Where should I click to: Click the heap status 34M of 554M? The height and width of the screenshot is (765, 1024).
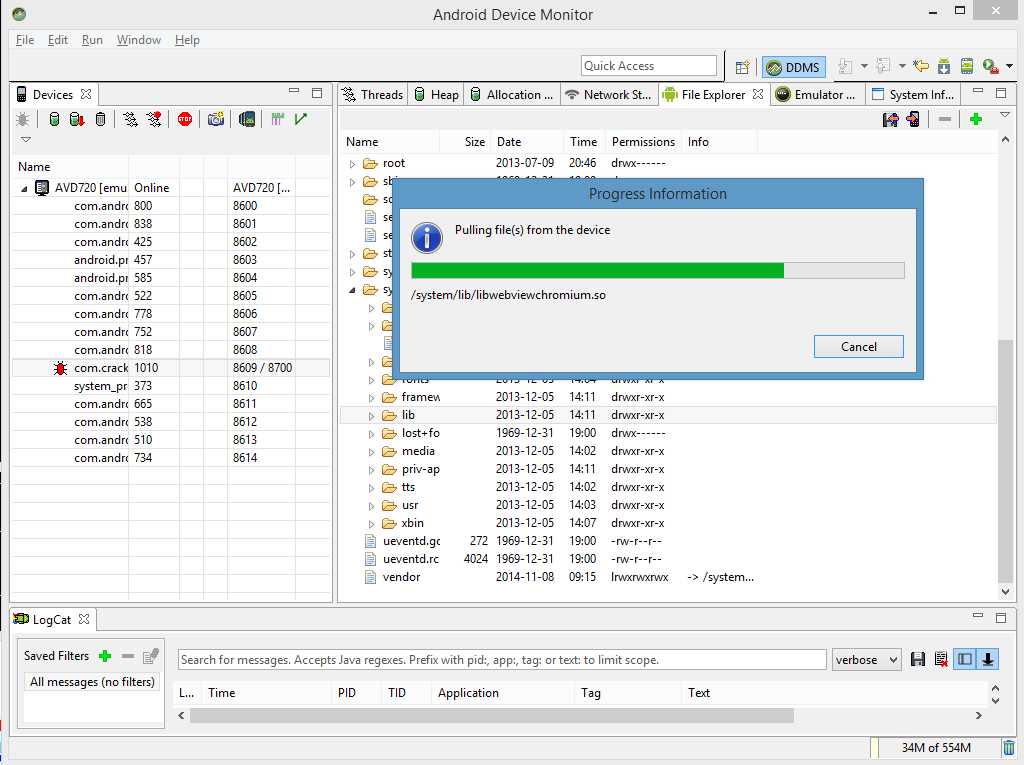pos(936,747)
